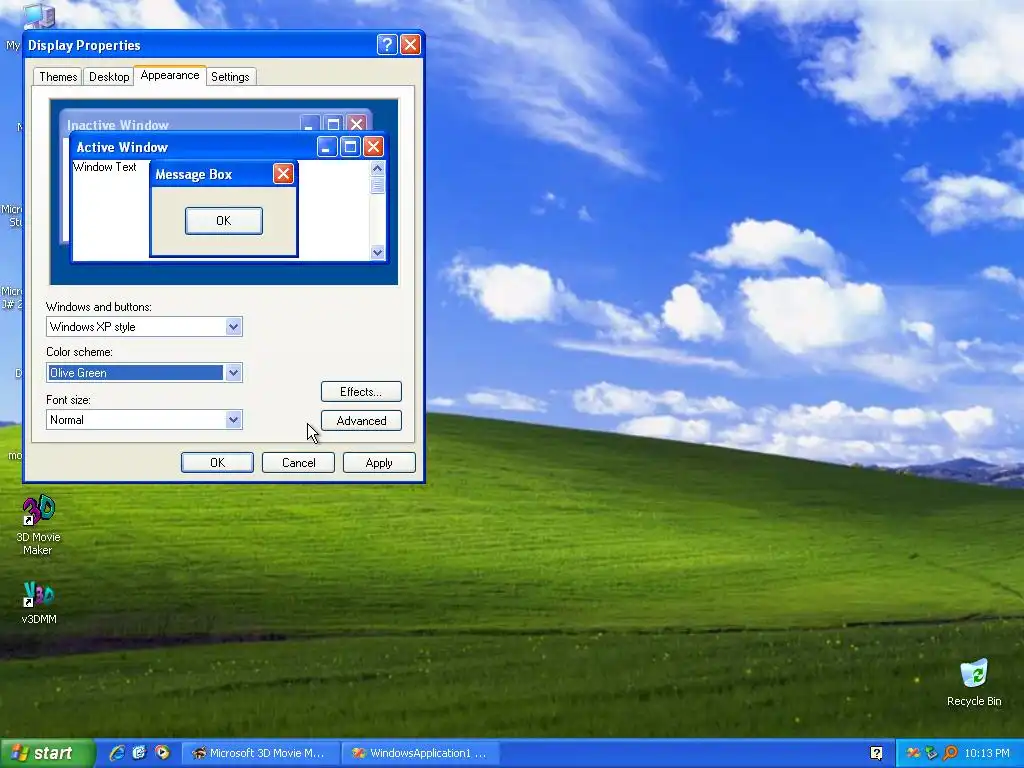Select the Appearance tab
1024x768 pixels.
point(170,75)
